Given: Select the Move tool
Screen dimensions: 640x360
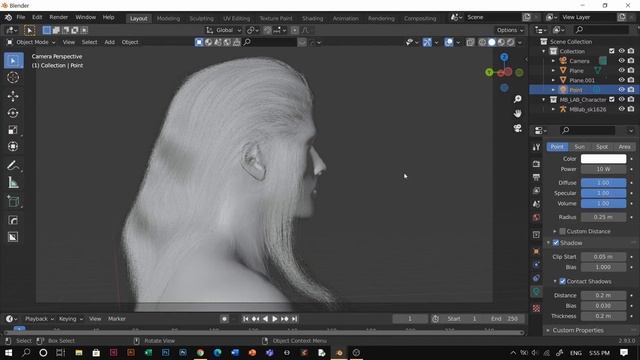Looking at the screenshot, I should pyautogui.click(x=13, y=96).
